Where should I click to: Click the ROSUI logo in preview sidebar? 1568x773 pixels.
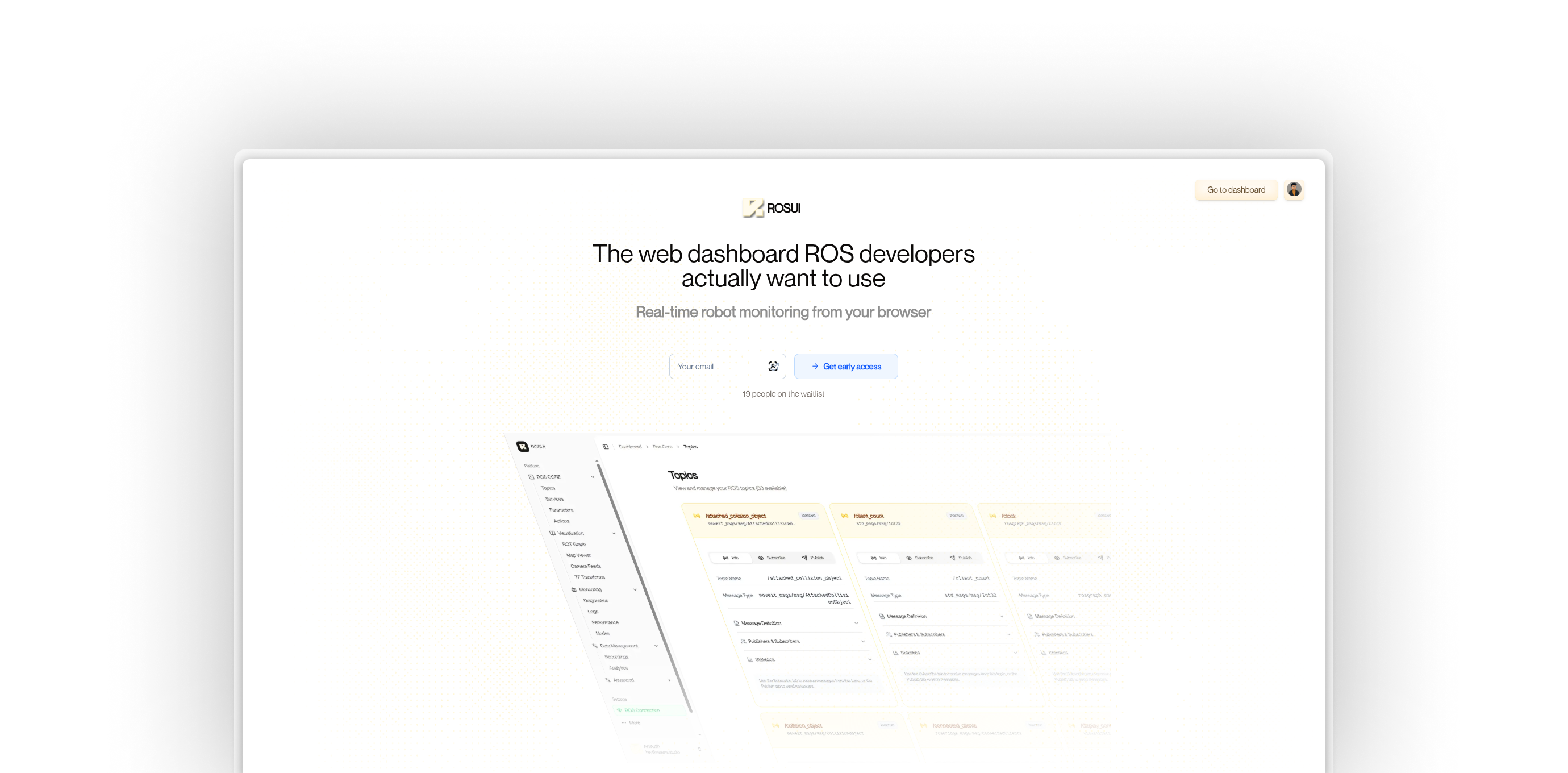tap(523, 447)
